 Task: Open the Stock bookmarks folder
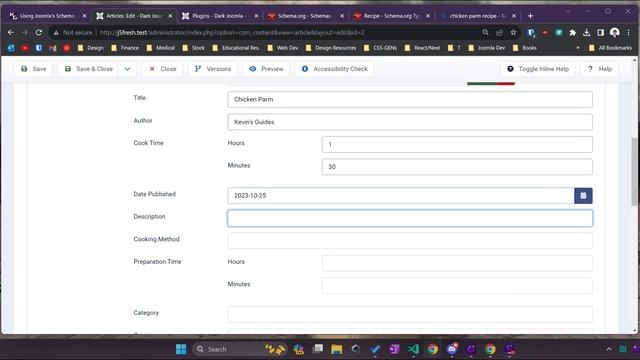(193, 48)
